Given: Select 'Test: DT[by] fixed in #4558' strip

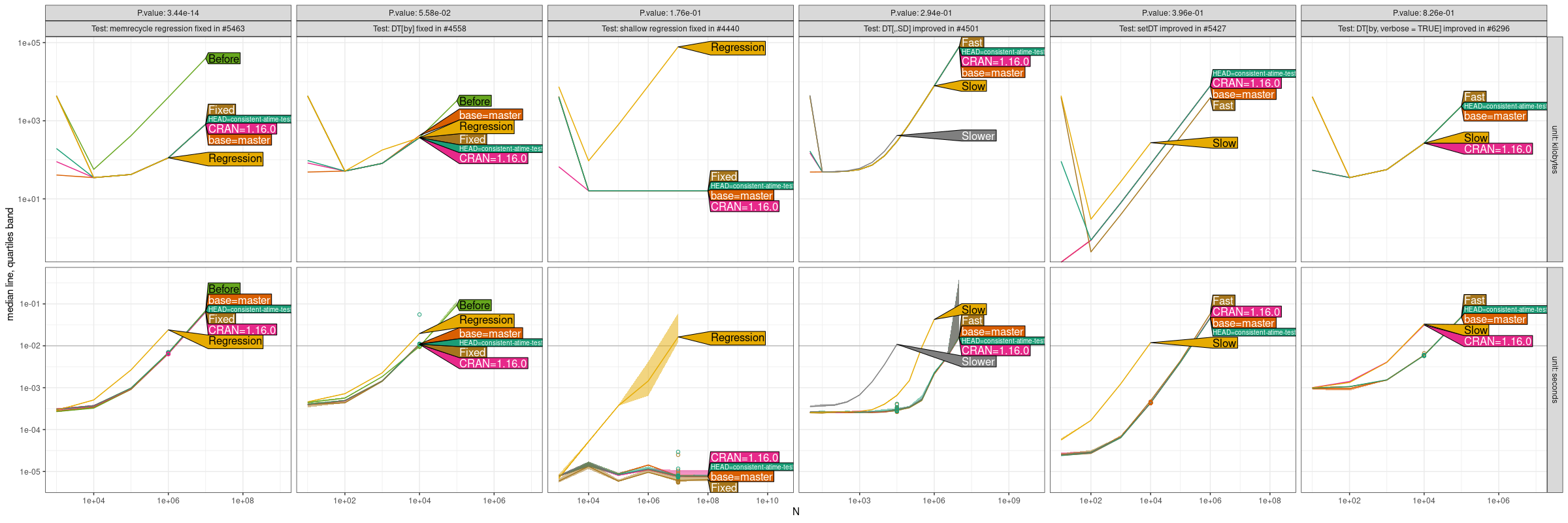Looking at the screenshot, I should (419, 29).
